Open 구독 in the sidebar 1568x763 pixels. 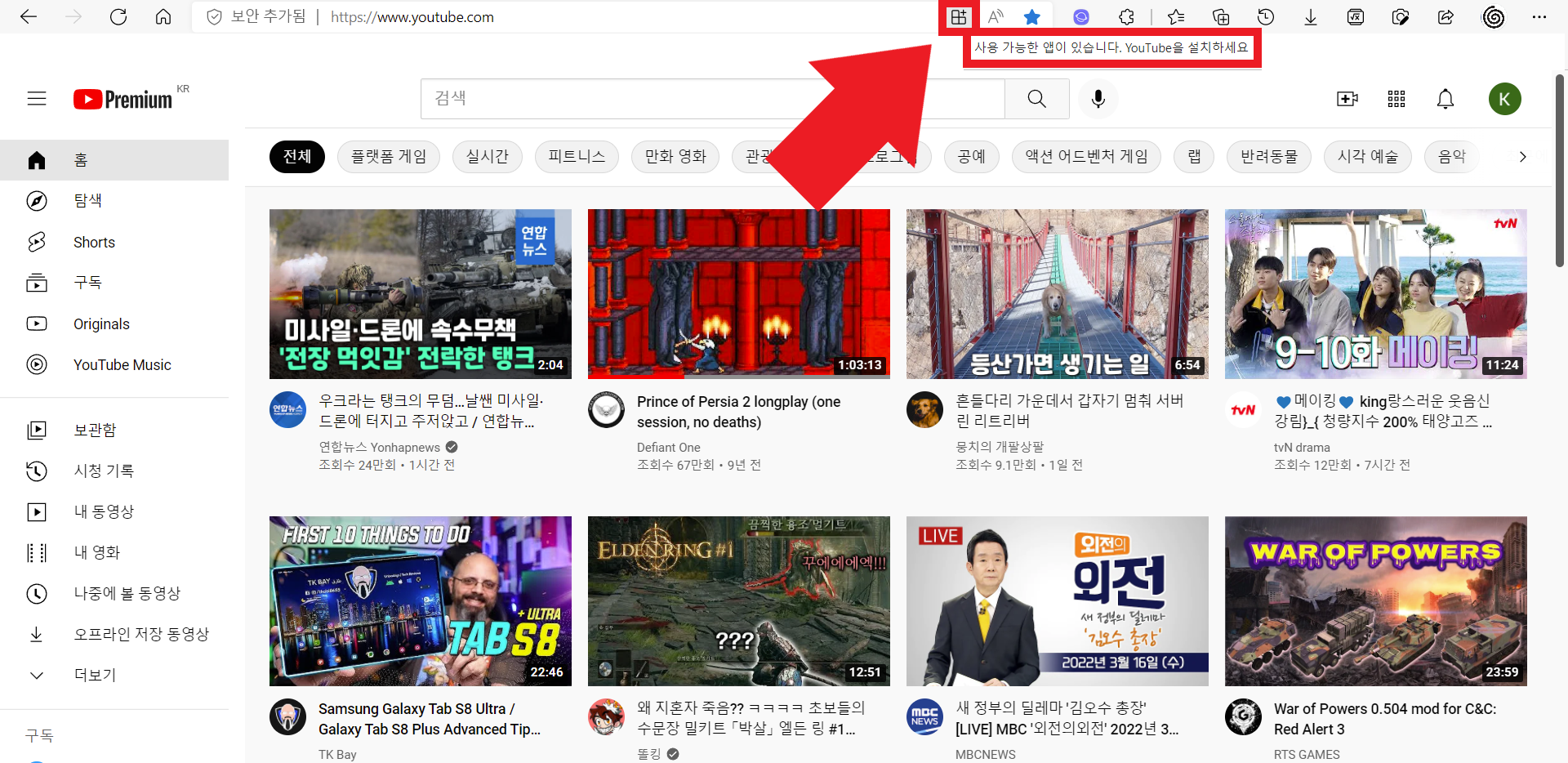[x=114, y=283]
